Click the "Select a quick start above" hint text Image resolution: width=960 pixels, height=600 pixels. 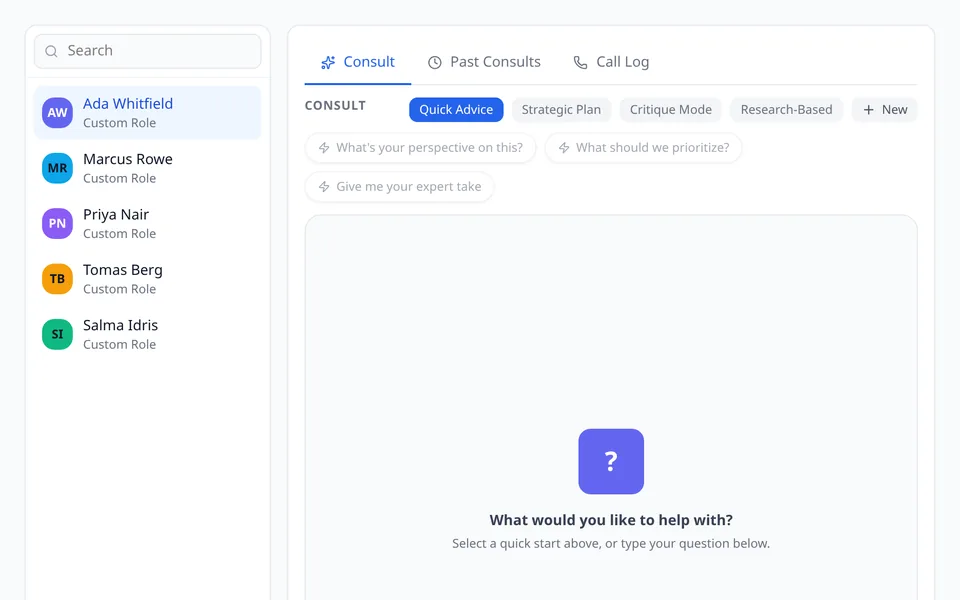[611, 544]
